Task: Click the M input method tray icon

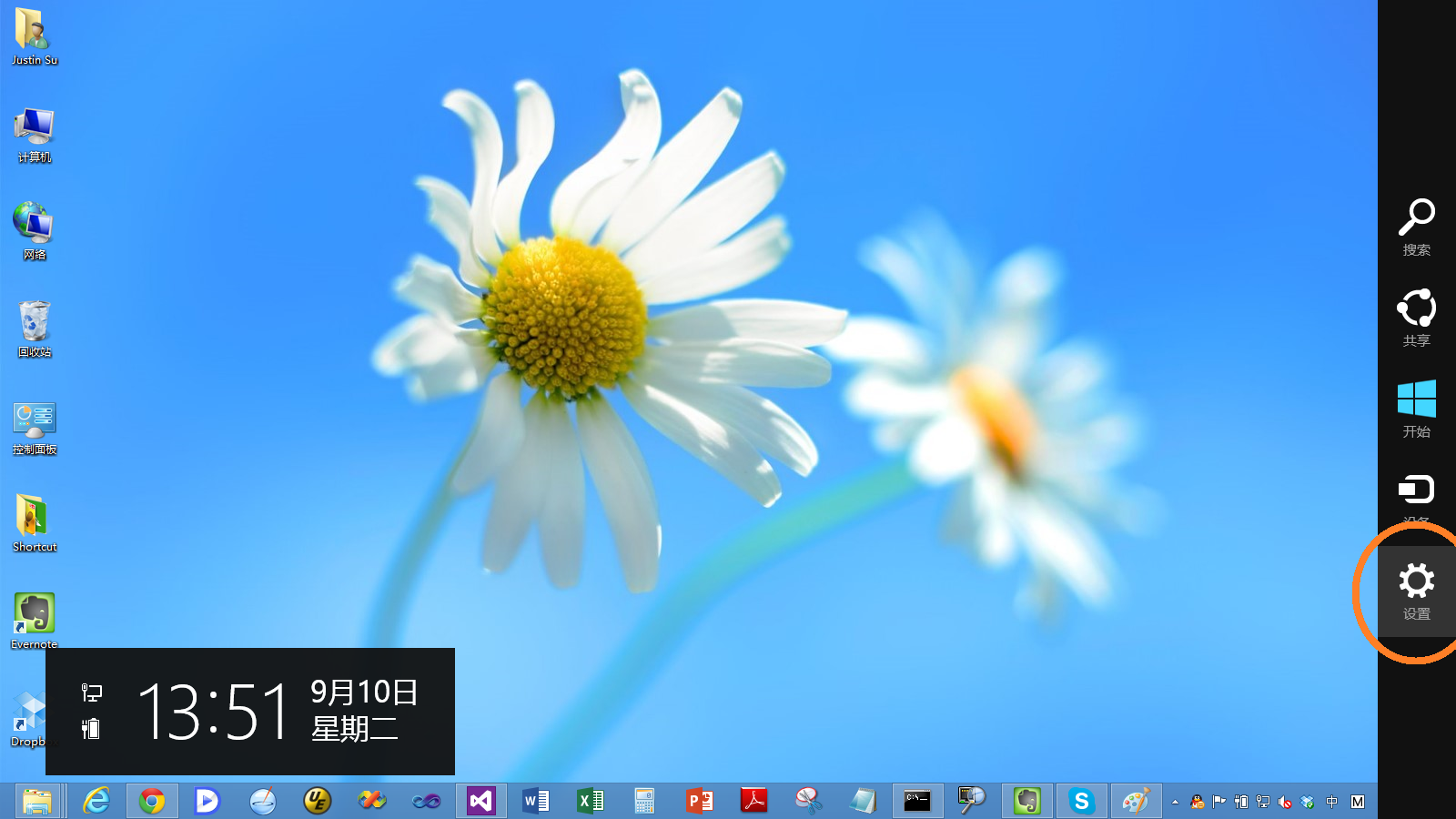Action: pos(1358,802)
